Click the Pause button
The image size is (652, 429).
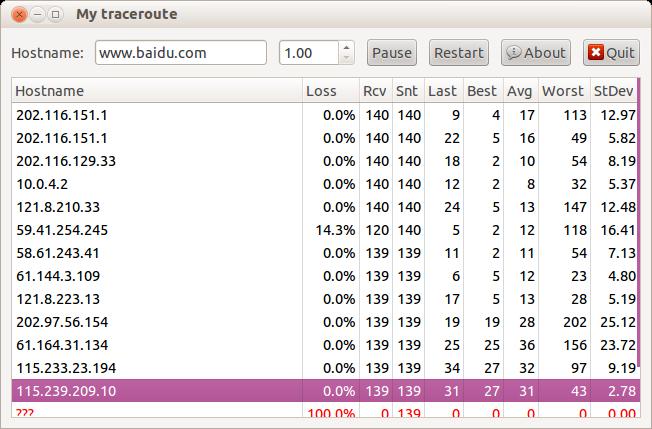392,53
